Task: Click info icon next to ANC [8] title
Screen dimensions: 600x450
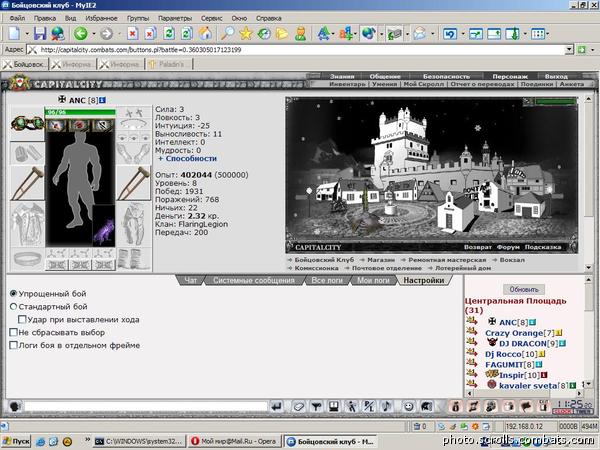Action: 102,100
